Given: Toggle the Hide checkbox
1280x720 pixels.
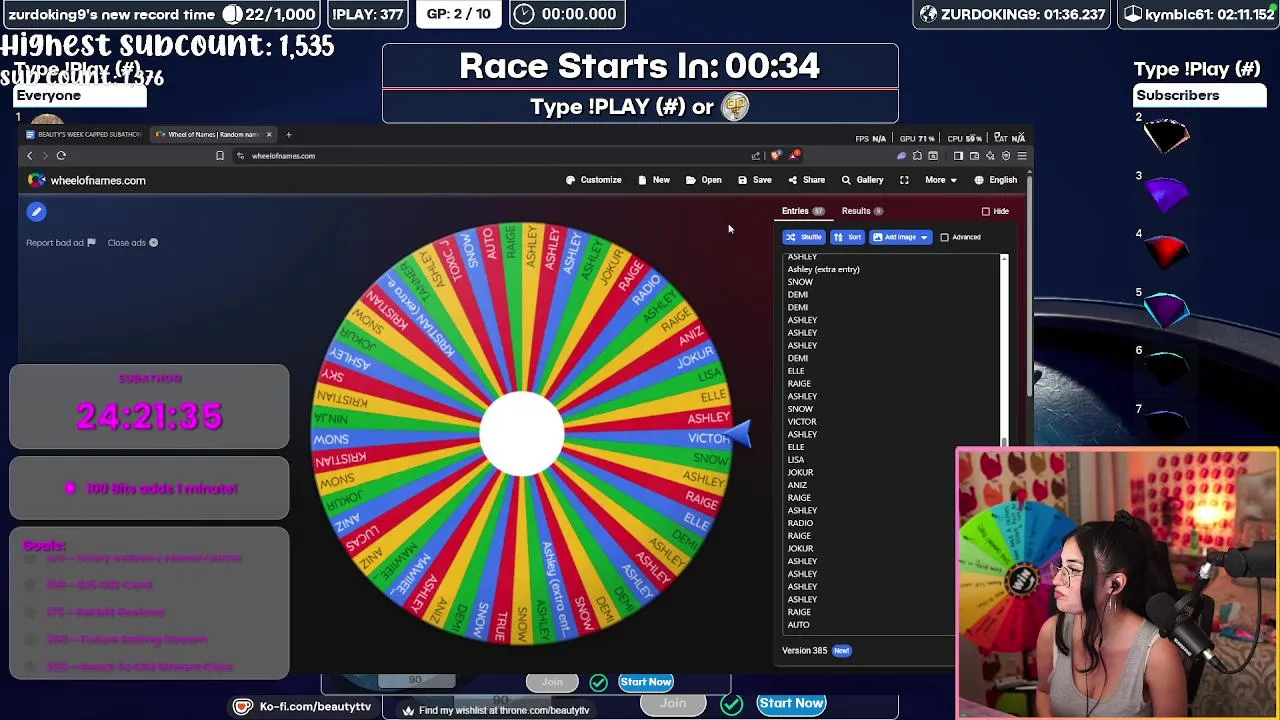Looking at the screenshot, I should point(986,211).
